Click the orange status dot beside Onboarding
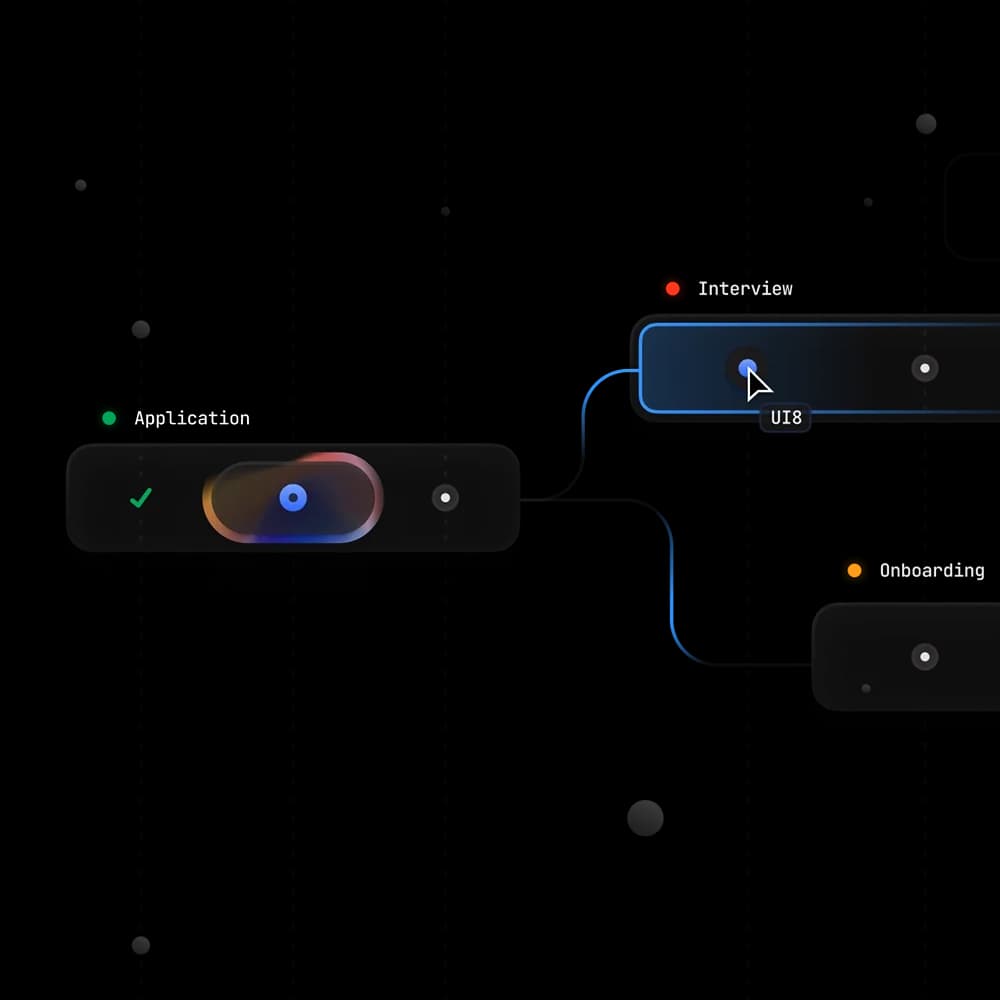Viewport: 1000px width, 1000px height. tap(854, 571)
